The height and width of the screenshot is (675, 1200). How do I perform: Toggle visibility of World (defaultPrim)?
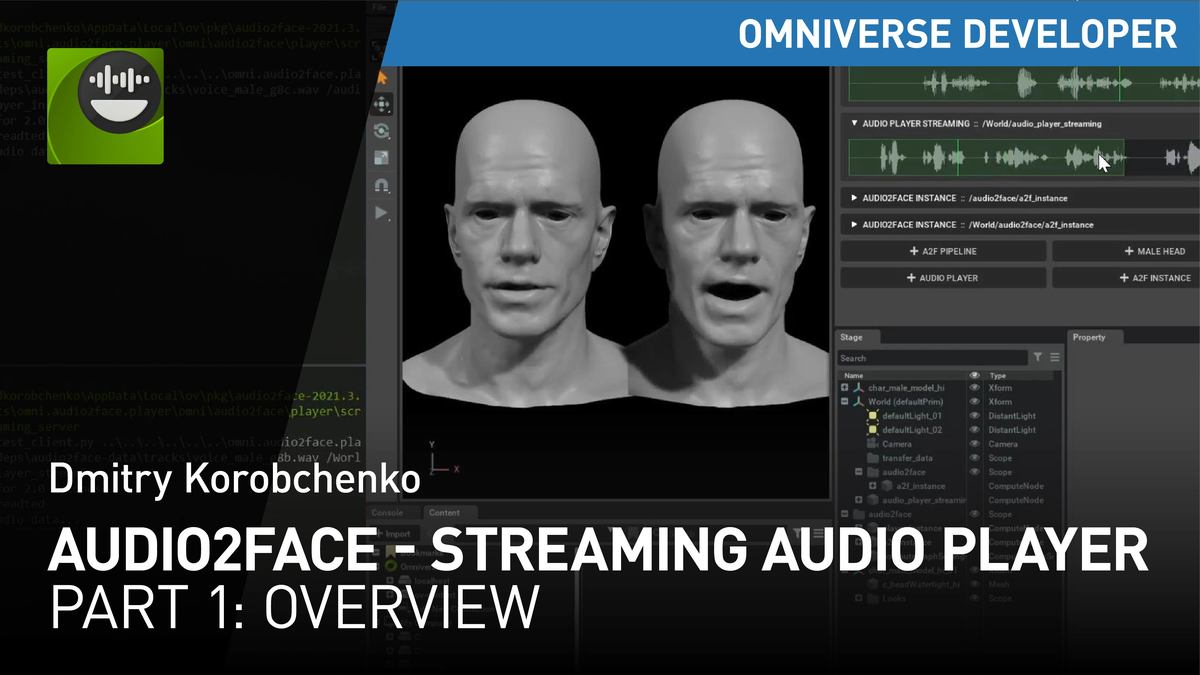point(975,402)
